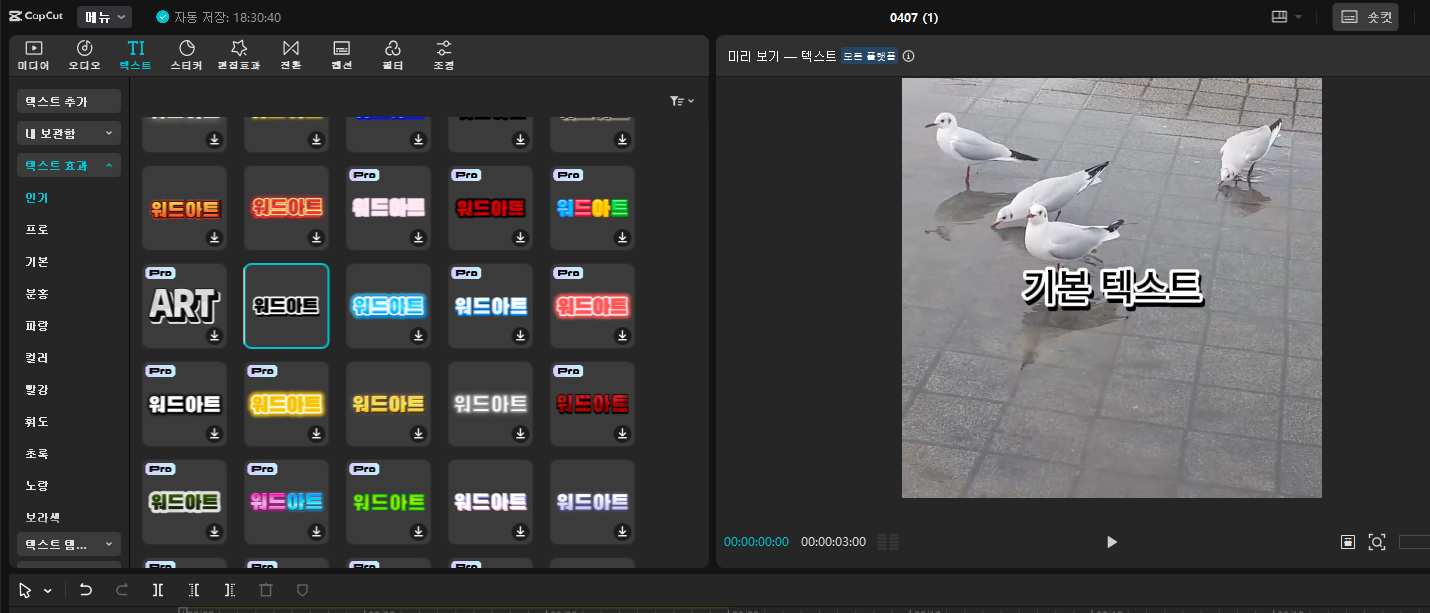Click the 기본 텍스트 text in preview

click(1112, 287)
